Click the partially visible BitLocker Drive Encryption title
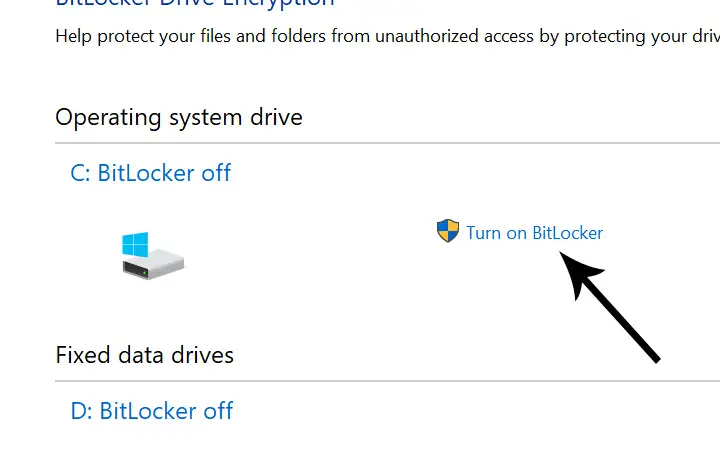The width and height of the screenshot is (720, 450). click(x=195, y=3)
